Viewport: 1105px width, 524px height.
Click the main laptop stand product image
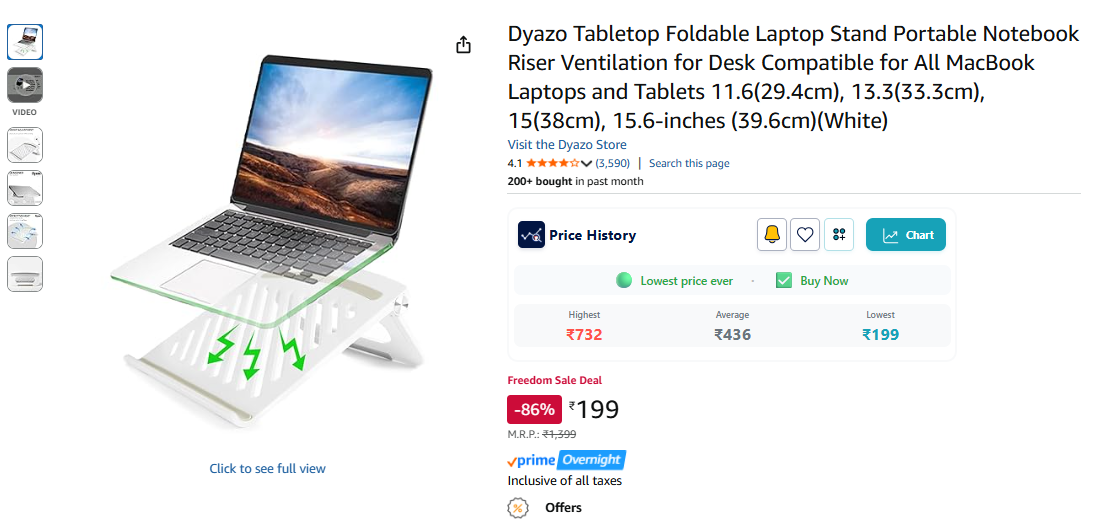click(x=267, y=239)
